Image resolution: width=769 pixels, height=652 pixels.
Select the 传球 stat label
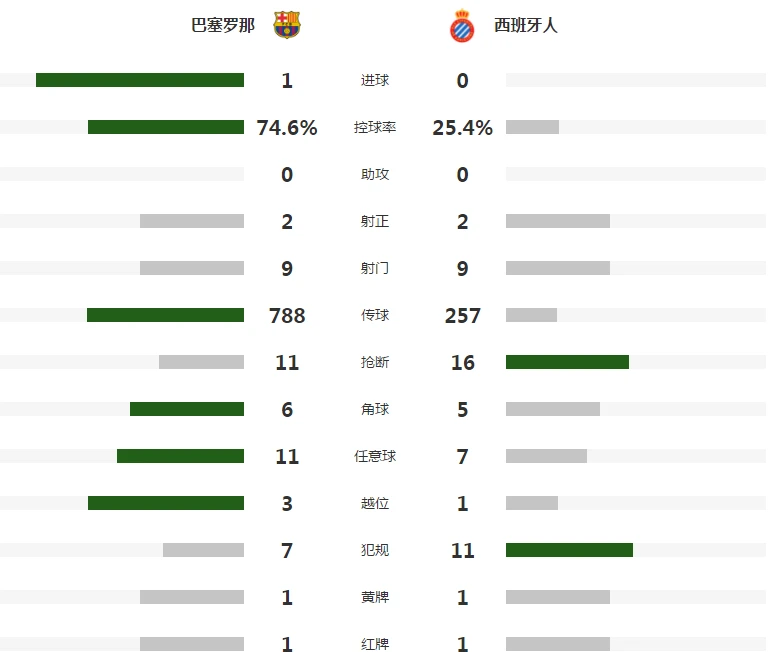click(x=375, y=315)
